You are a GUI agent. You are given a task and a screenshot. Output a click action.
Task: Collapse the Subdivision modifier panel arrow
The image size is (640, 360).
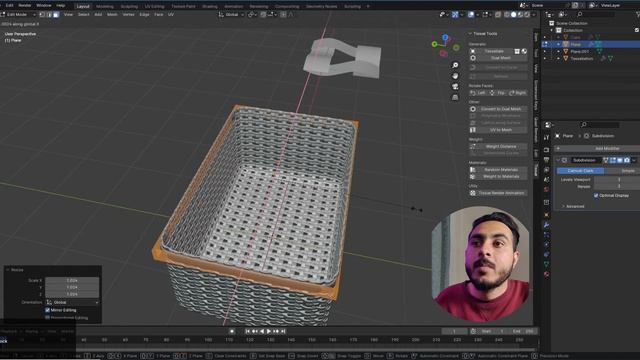point(558,160)
